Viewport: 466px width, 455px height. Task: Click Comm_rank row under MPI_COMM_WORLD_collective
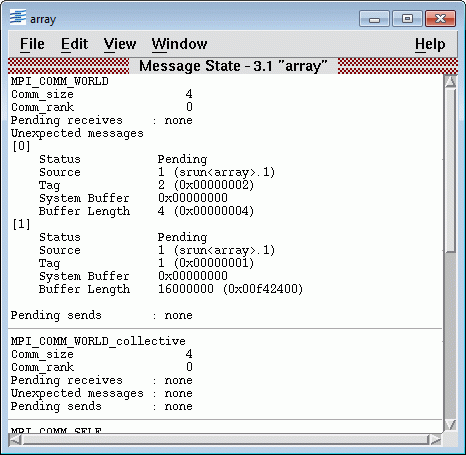pyautogui.click(x=102, y=367)
